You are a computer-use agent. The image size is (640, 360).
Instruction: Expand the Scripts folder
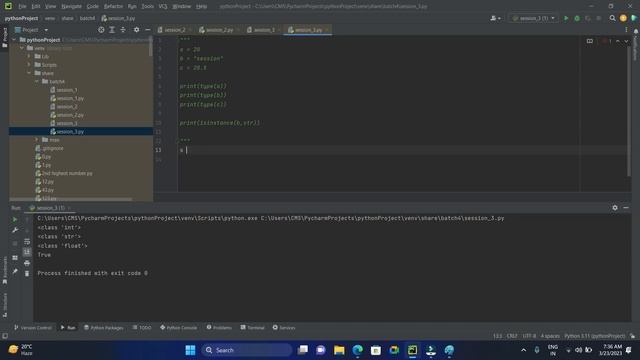pyautogui.click(x=29, y=65)
